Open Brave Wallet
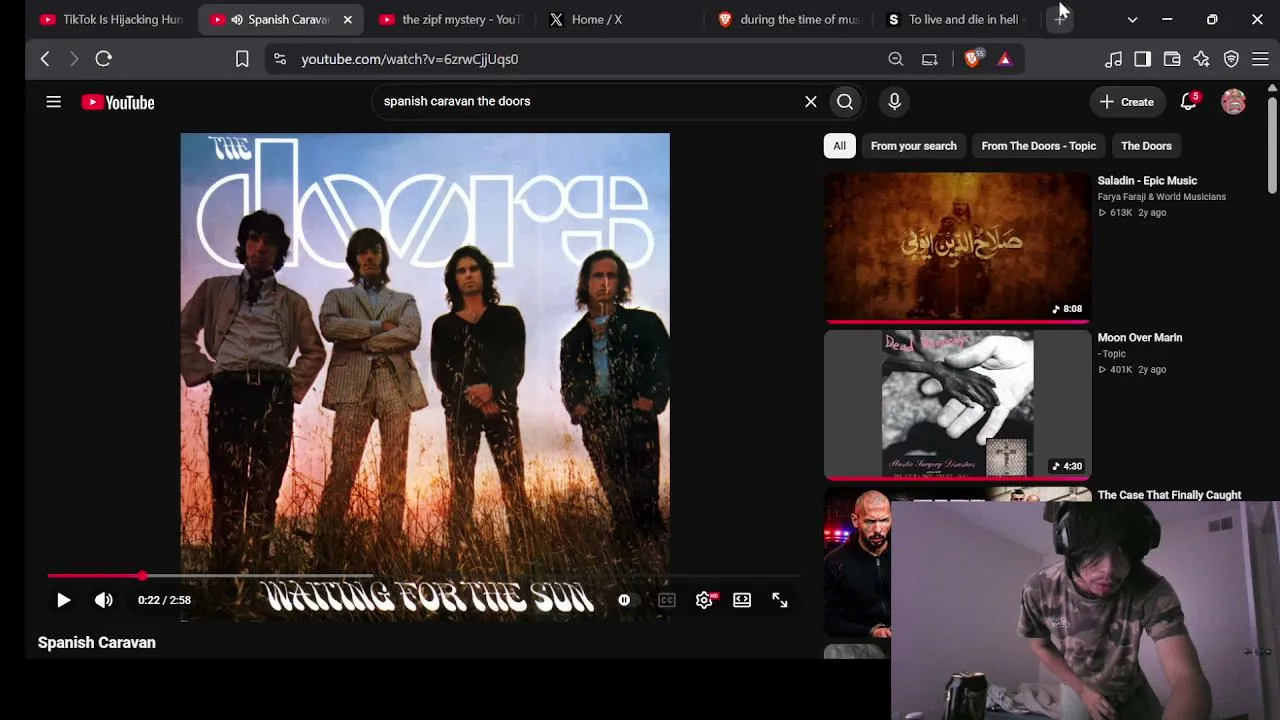 tap(1172, 59)
